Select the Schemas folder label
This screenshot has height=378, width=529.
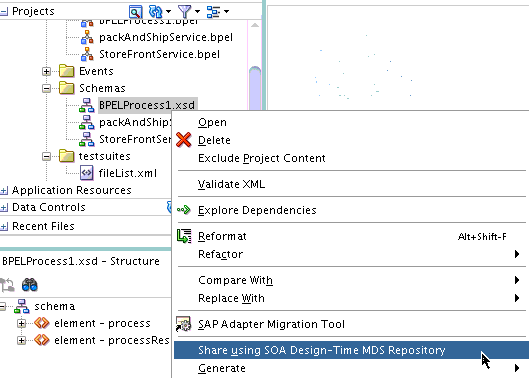[102, 88]
